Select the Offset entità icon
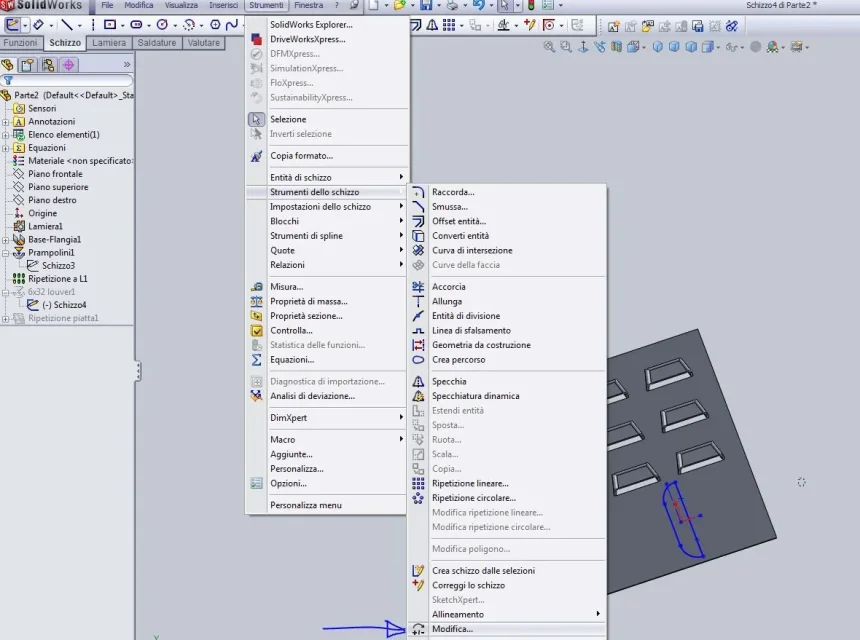The width and height of the screenshot is (860, 640). pyautogui.click(x=418, y=222)
